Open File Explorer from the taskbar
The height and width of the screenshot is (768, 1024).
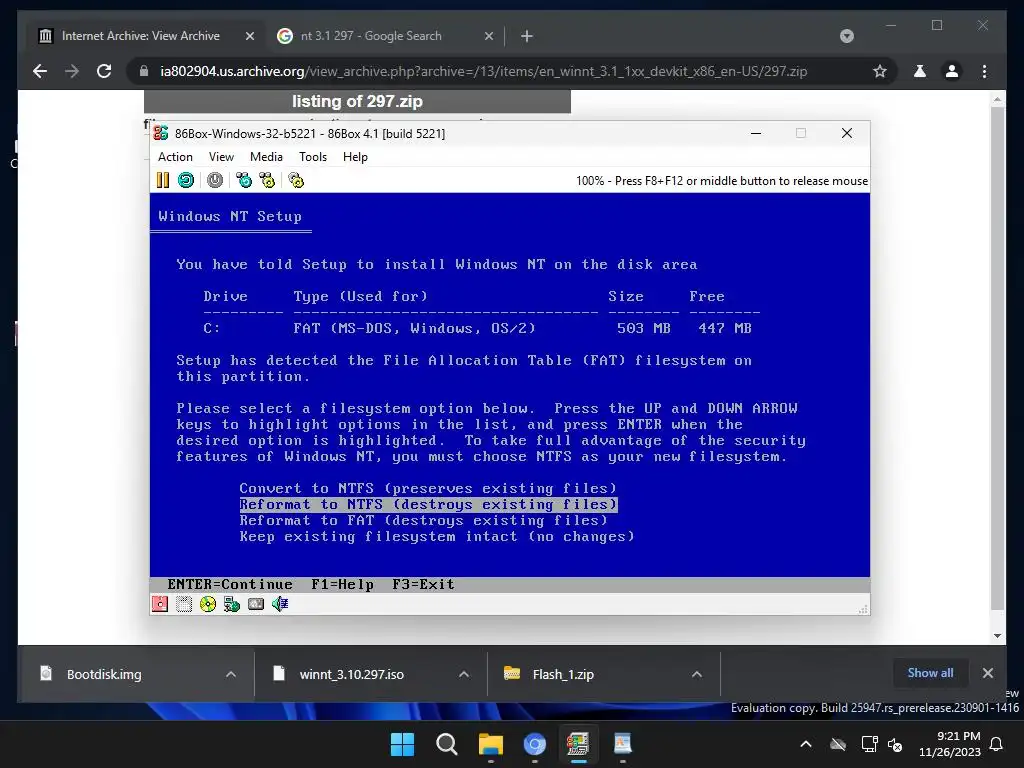(490, 744)
